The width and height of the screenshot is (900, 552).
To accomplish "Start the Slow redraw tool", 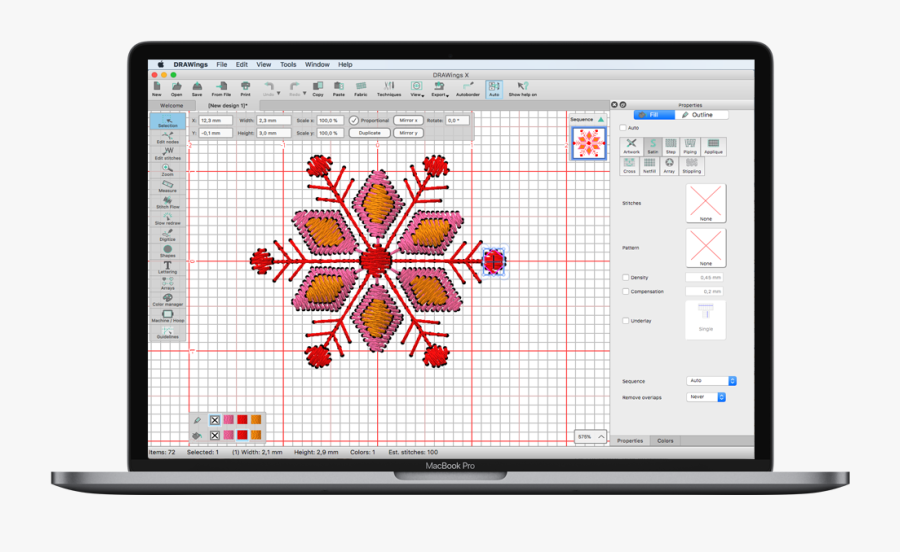I will tap(168, 219).
